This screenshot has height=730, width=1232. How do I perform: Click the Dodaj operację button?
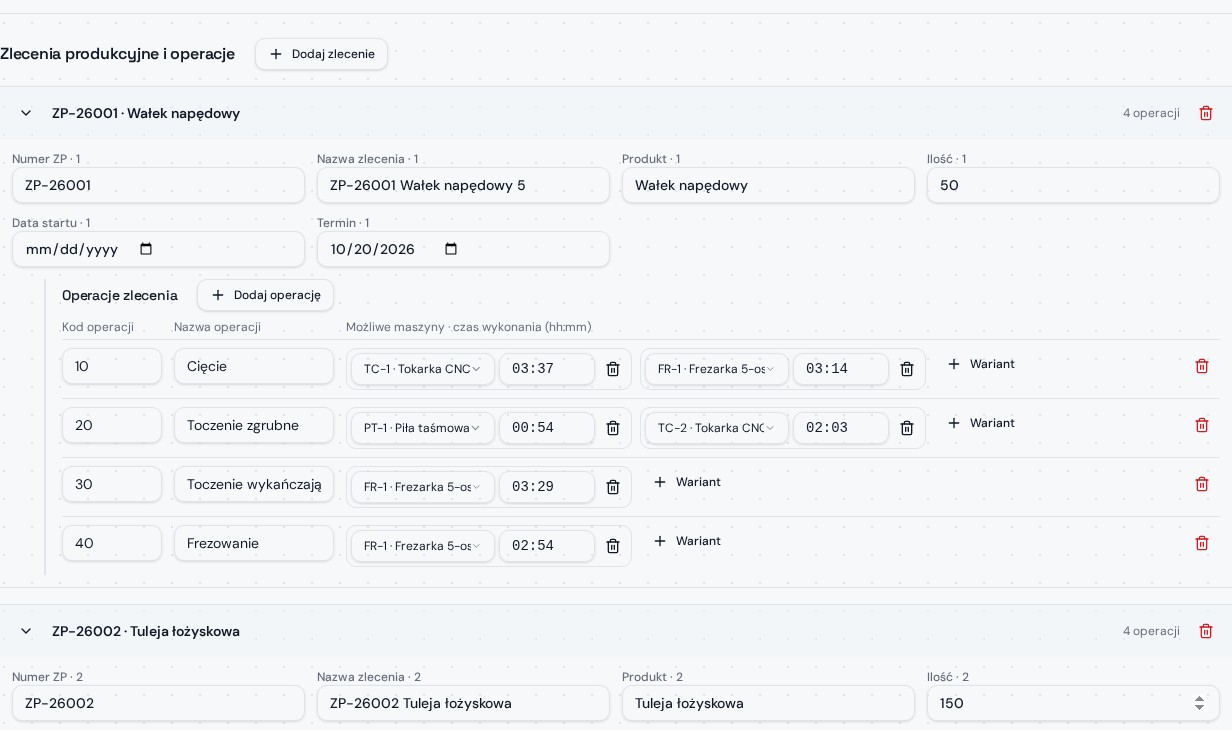point(265,295)
